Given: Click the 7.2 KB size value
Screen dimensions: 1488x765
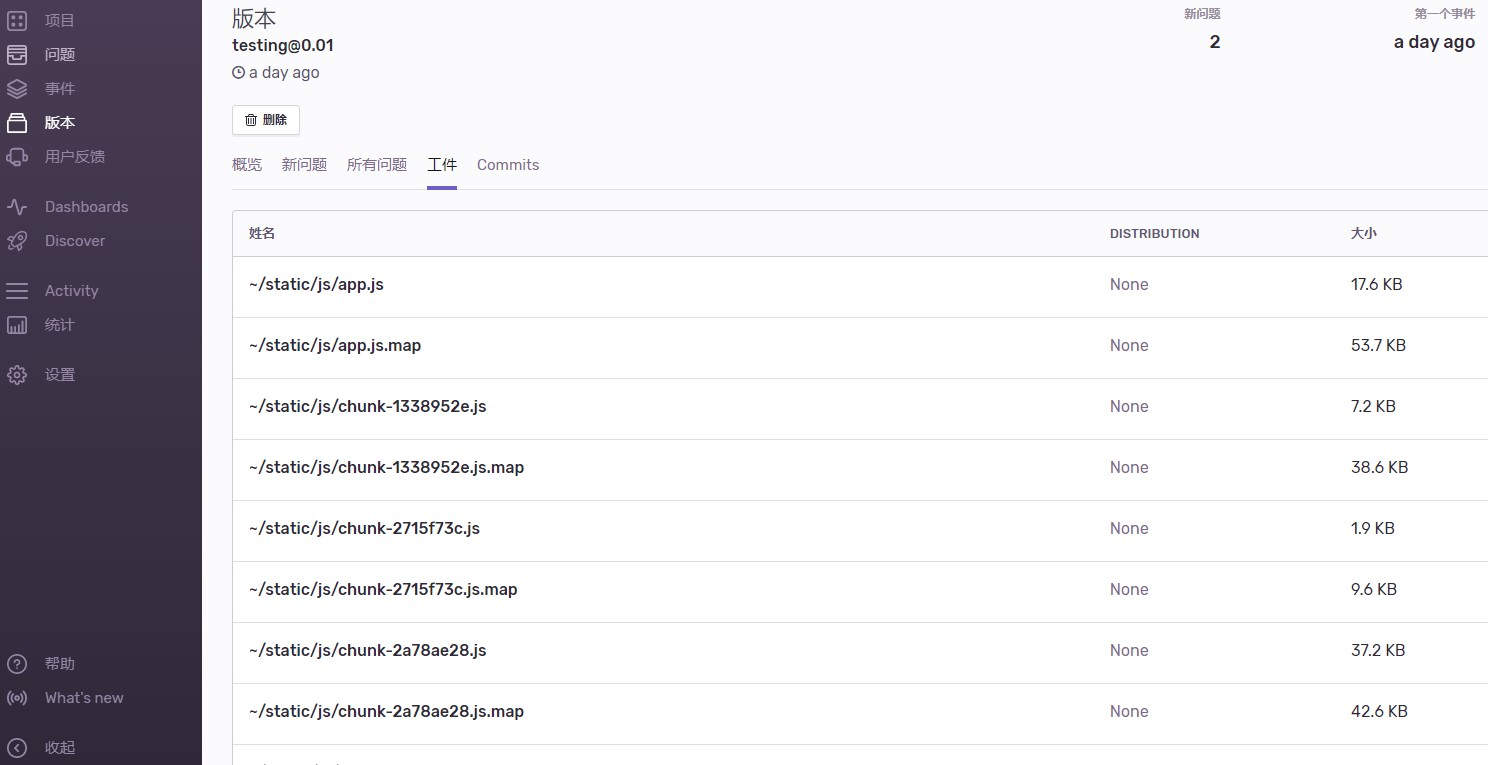Looking at the screenshot, I should pyautogui.click(x=1373, y=406).
